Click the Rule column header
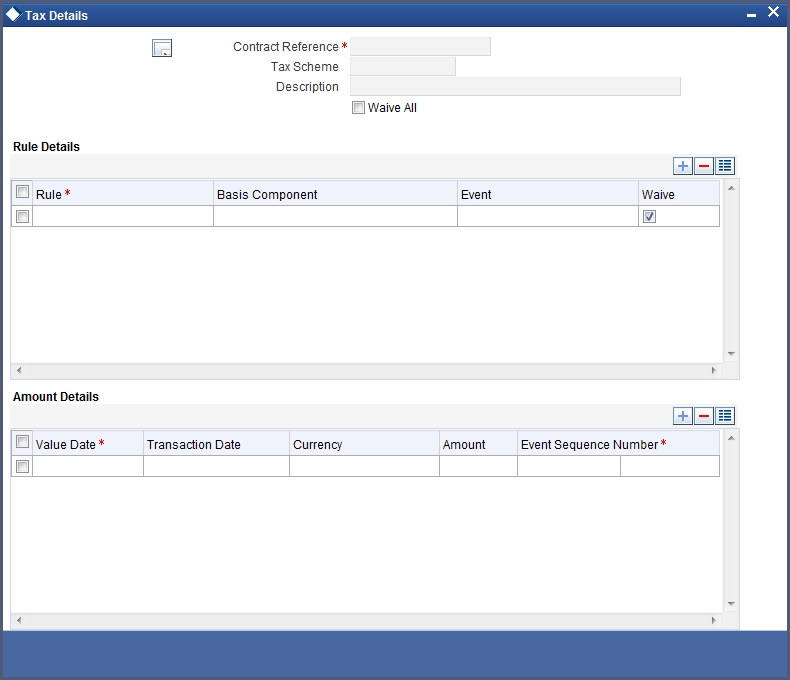Viewport: 790px width, 680px height. [123, 194]
